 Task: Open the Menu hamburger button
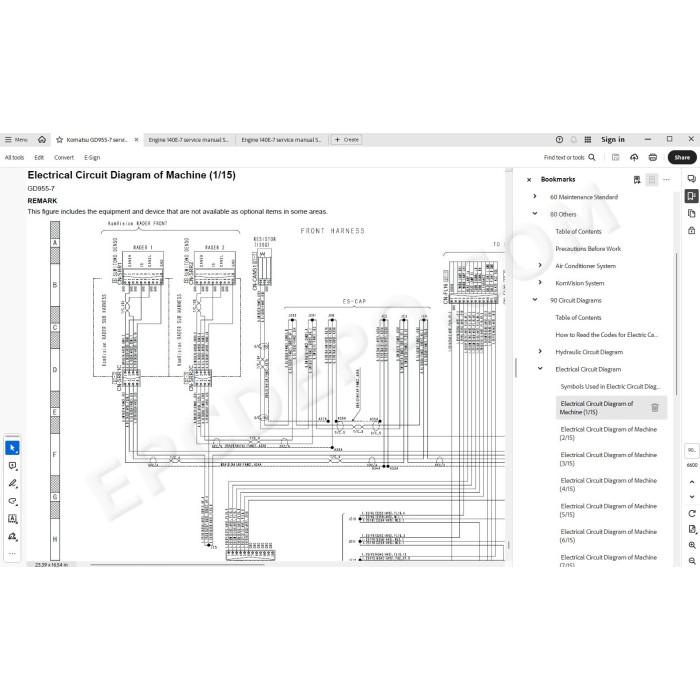point(16,140)
